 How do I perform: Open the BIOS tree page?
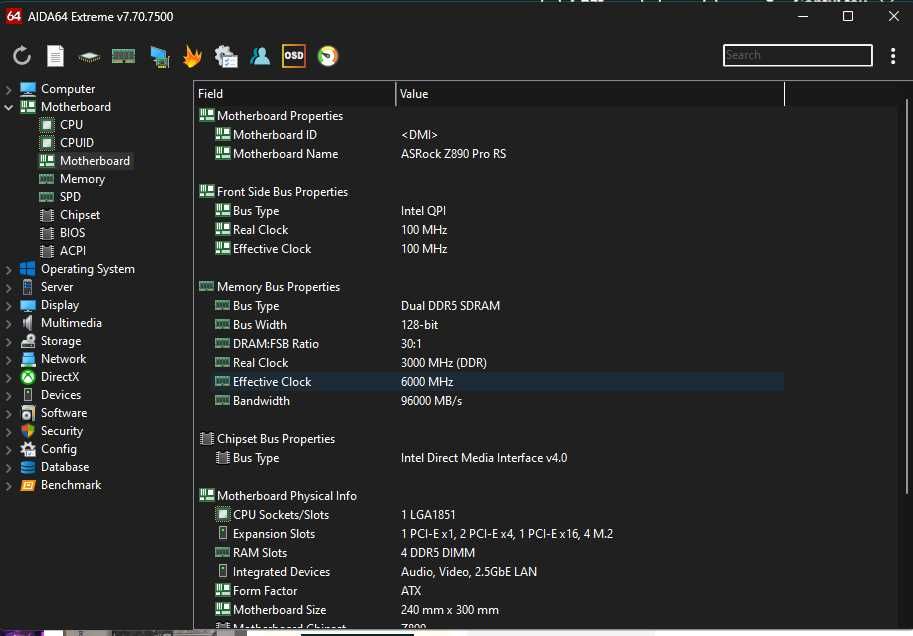click(x=72, y=233)
